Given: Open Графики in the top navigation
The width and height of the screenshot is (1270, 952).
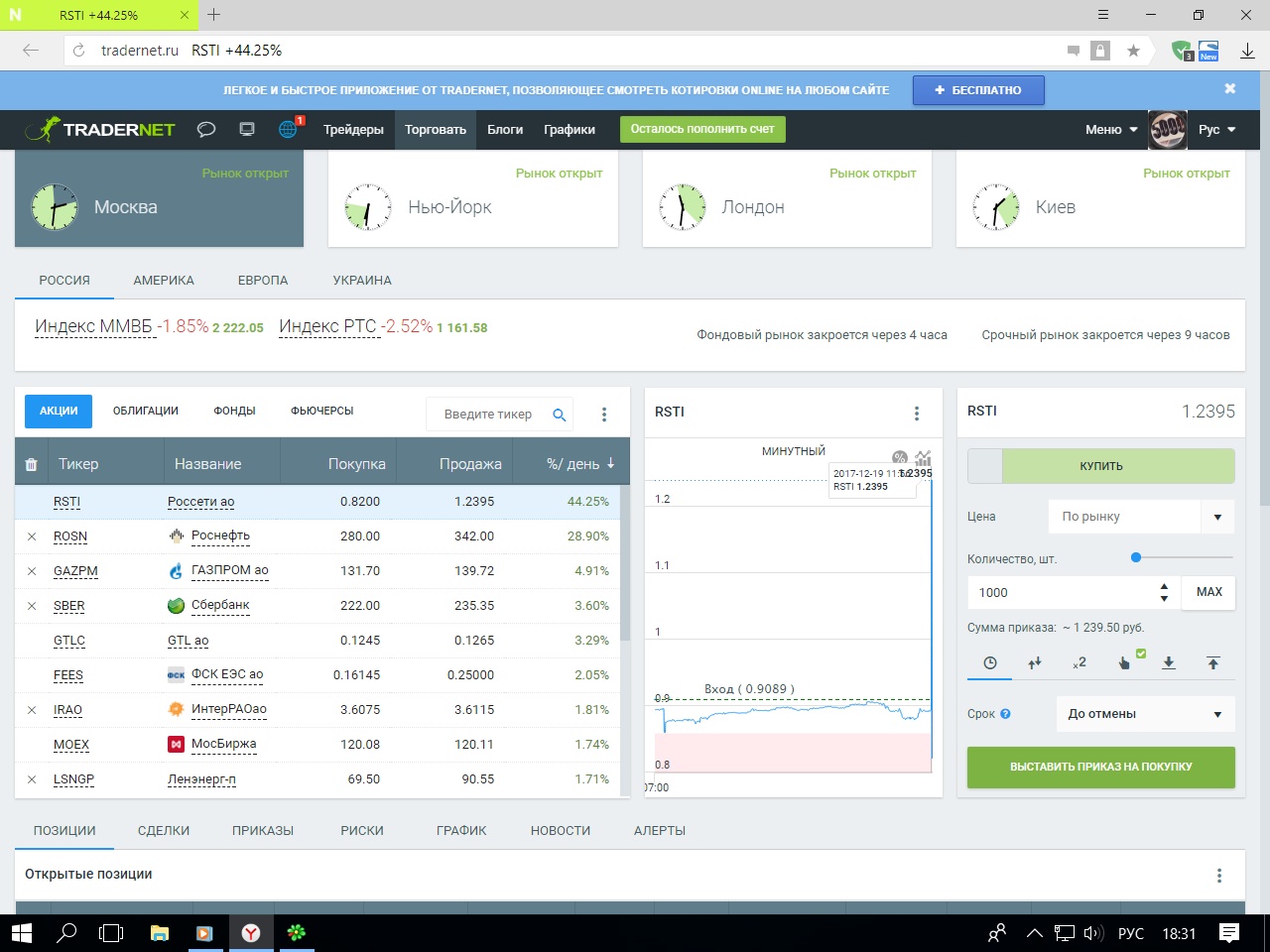Looking at the screenshot, I should click(570, 130).
